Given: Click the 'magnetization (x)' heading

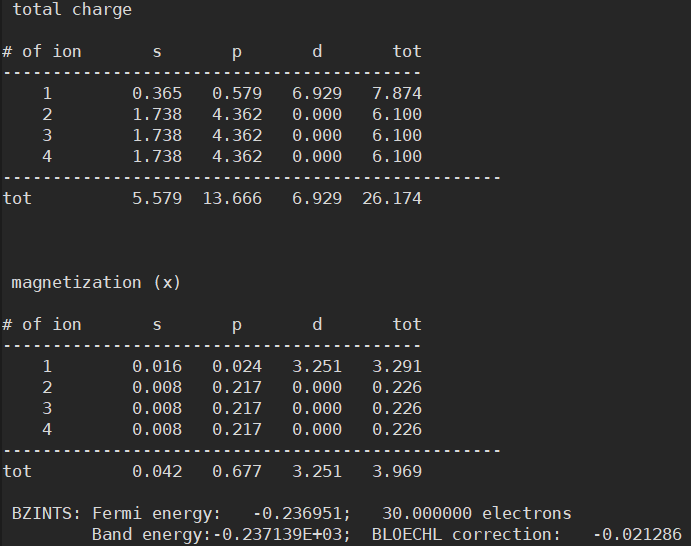Looking at the screenshot, I should [96, 282].
